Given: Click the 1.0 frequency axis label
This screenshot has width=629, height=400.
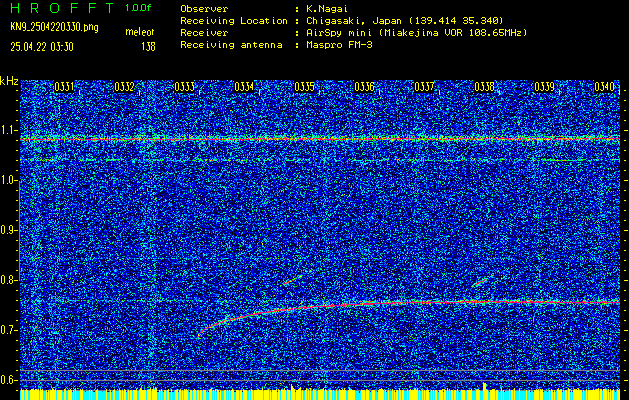Looking at the screenshot, I should pyautogui.click(x=8, y=181).
